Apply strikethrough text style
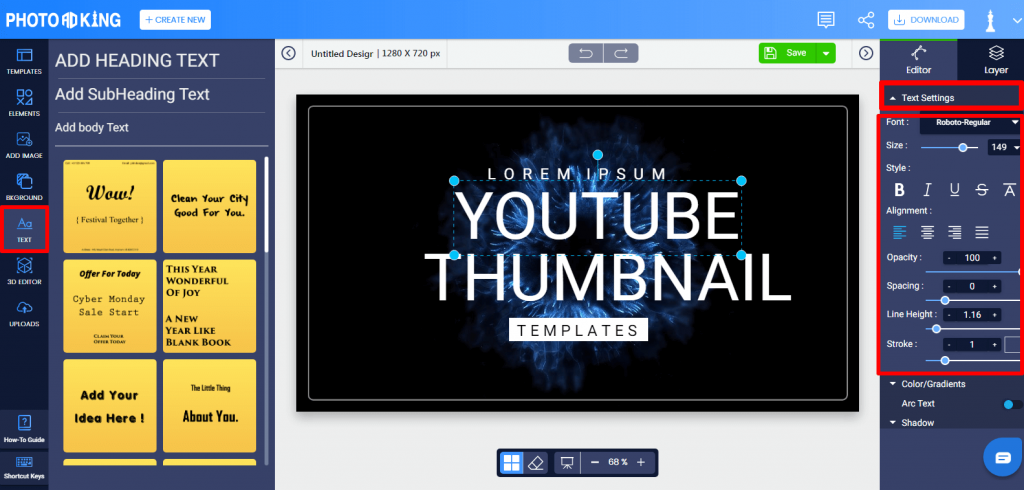Image resolution: width=1024 pixels, height=490 pixels. [982, 189]
